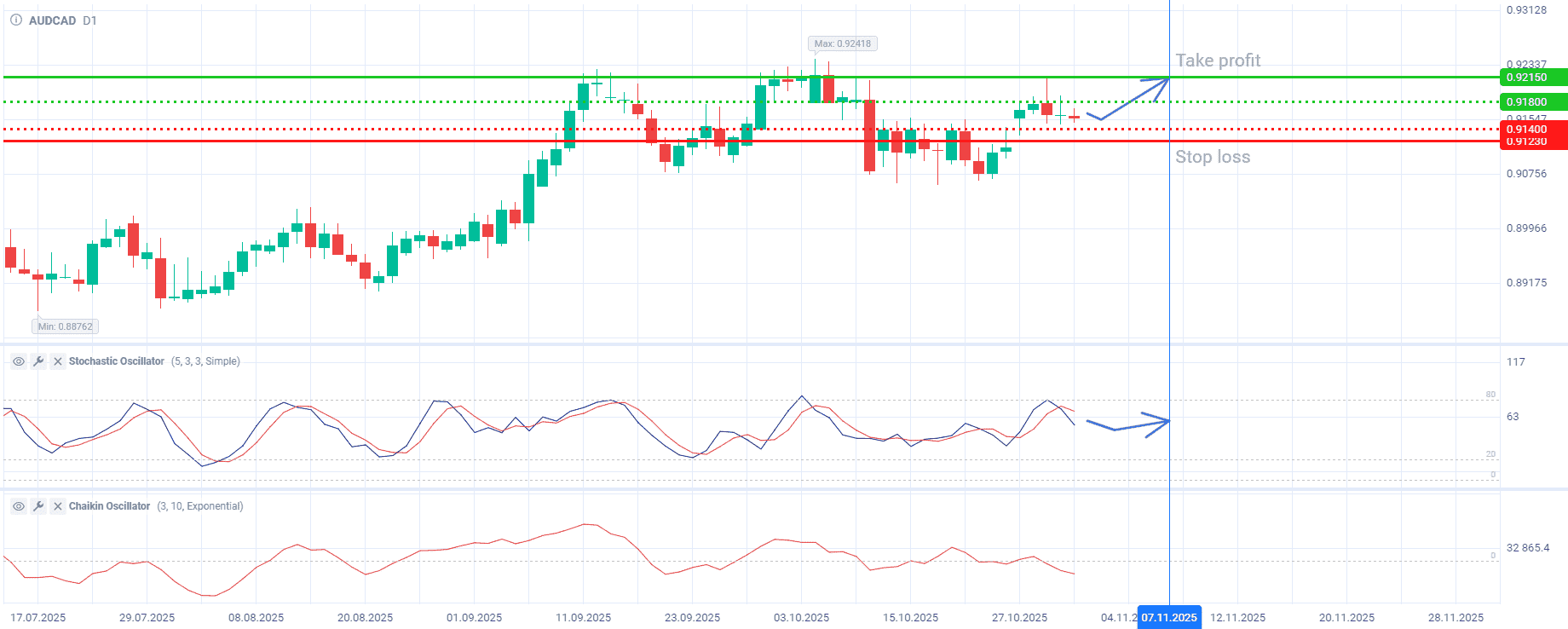Image resolution: width=1568 pixels, height=629 pixels.
Task: Click the green 0.92150 price tag
Action: pyautogui.click(x=1532, y=78)
